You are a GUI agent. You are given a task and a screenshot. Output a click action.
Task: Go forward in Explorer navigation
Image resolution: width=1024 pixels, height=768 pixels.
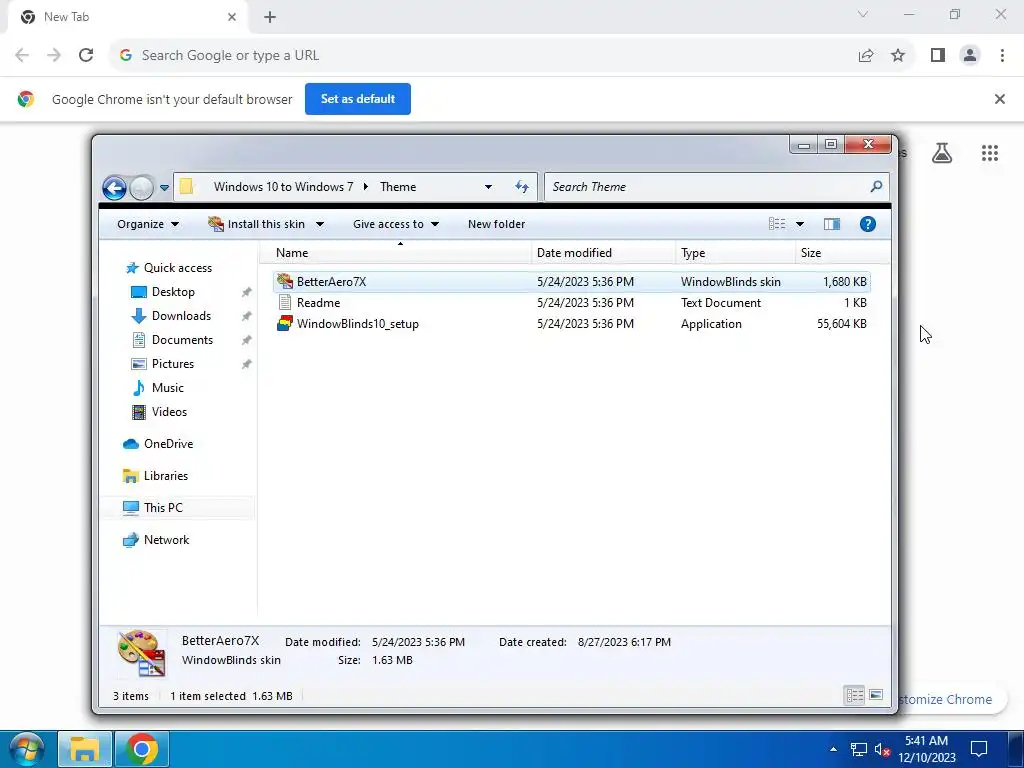142,188
